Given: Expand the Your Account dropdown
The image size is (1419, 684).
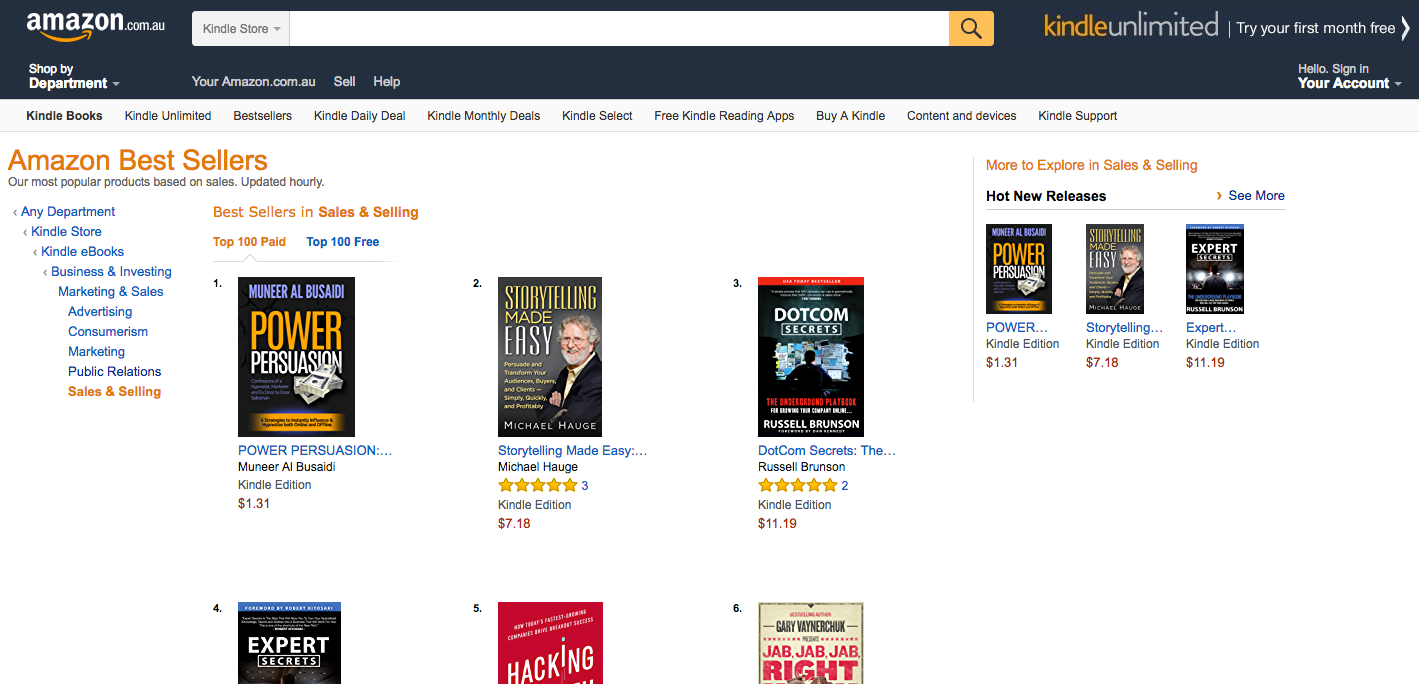Looking at the screenshot, I should [x=1349, y=77].
